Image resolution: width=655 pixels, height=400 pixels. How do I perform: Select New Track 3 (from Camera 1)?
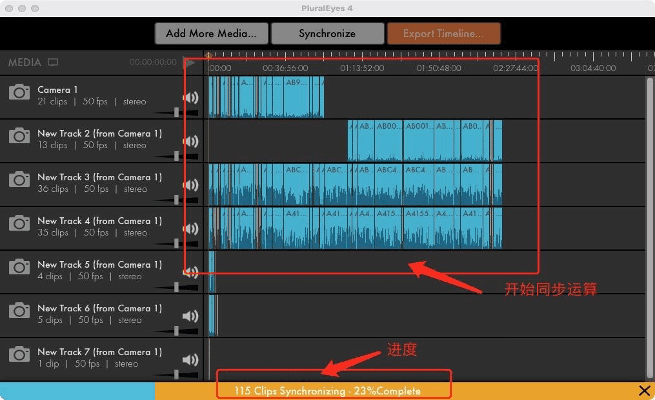[x=99, y=177]
